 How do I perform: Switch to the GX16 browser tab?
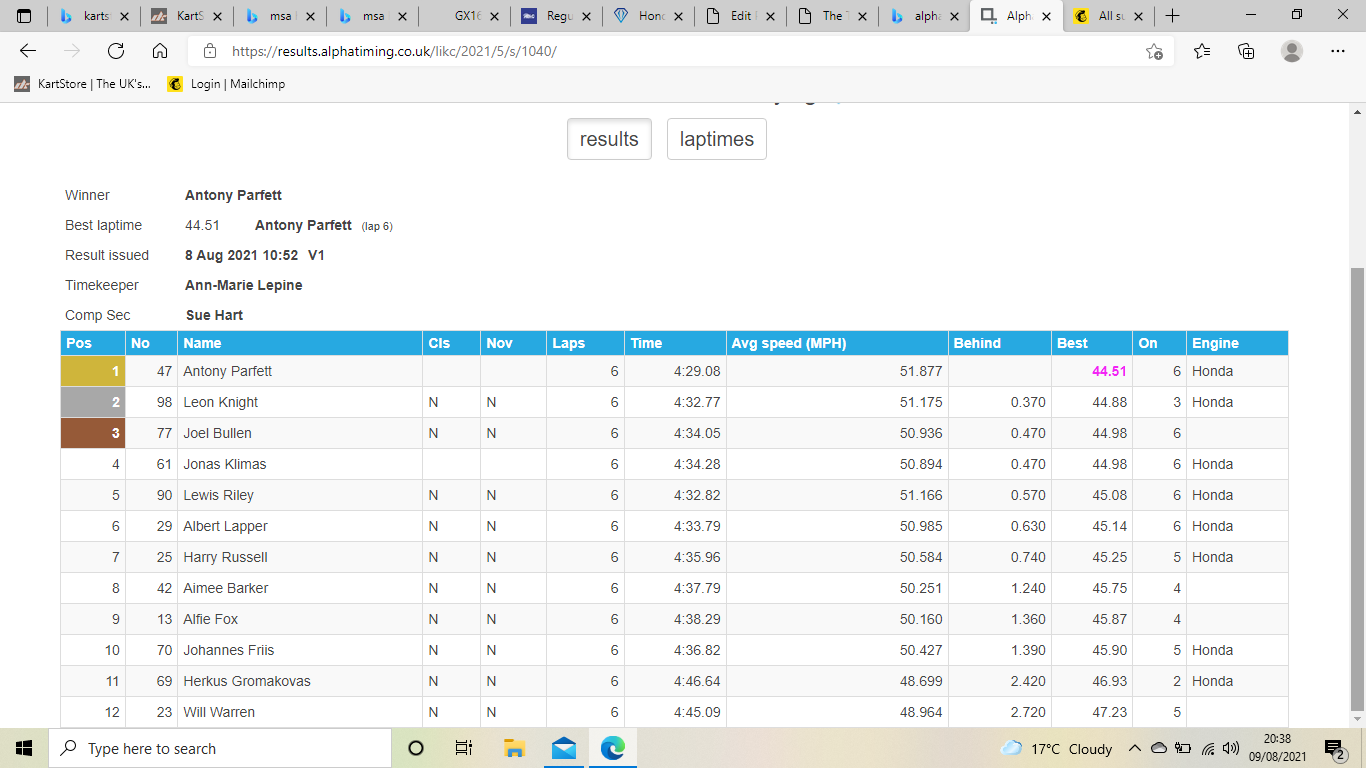click(x=466, y=16)
